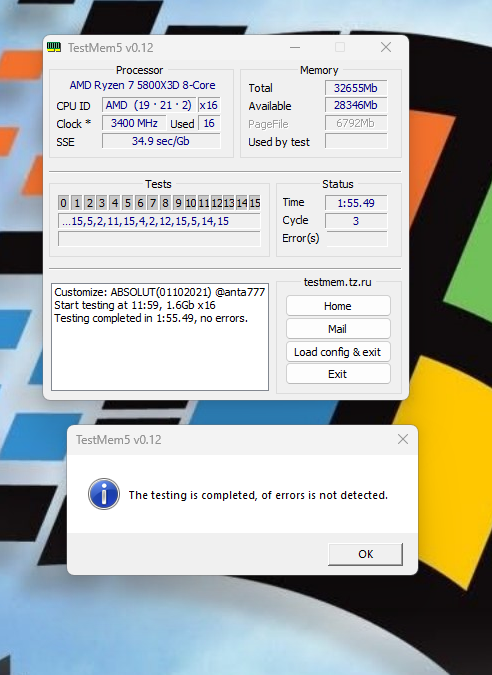Click the Used cores value 16
Image resolution: width=492 pixels, height=675 pixels.
[209, 123]
